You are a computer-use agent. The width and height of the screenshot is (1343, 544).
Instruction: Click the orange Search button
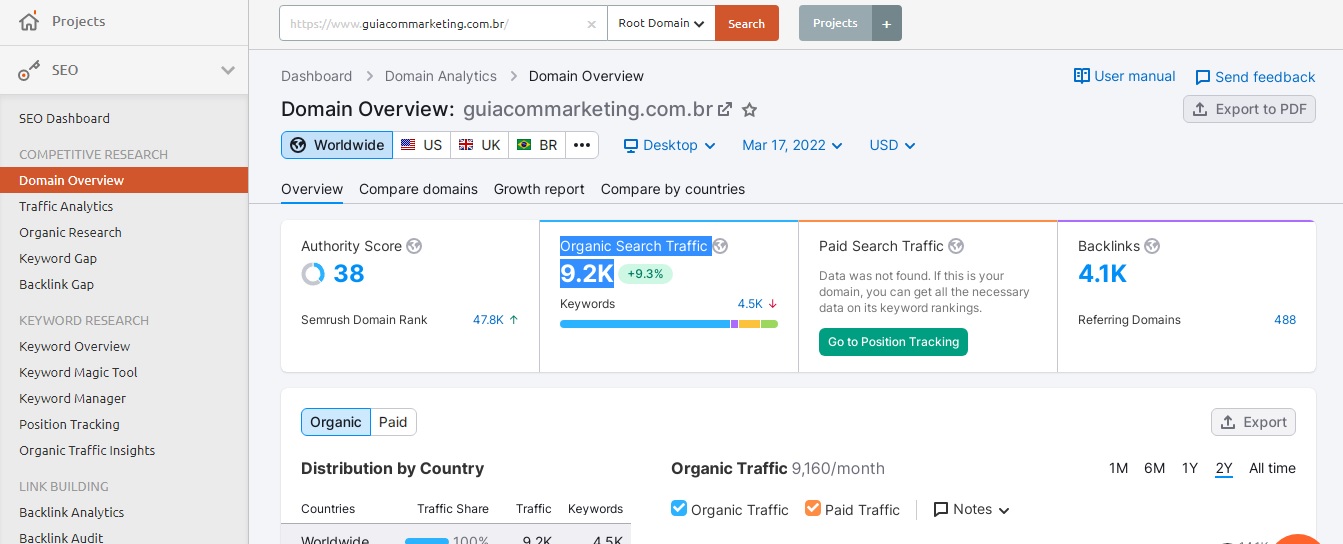point(747,24)
